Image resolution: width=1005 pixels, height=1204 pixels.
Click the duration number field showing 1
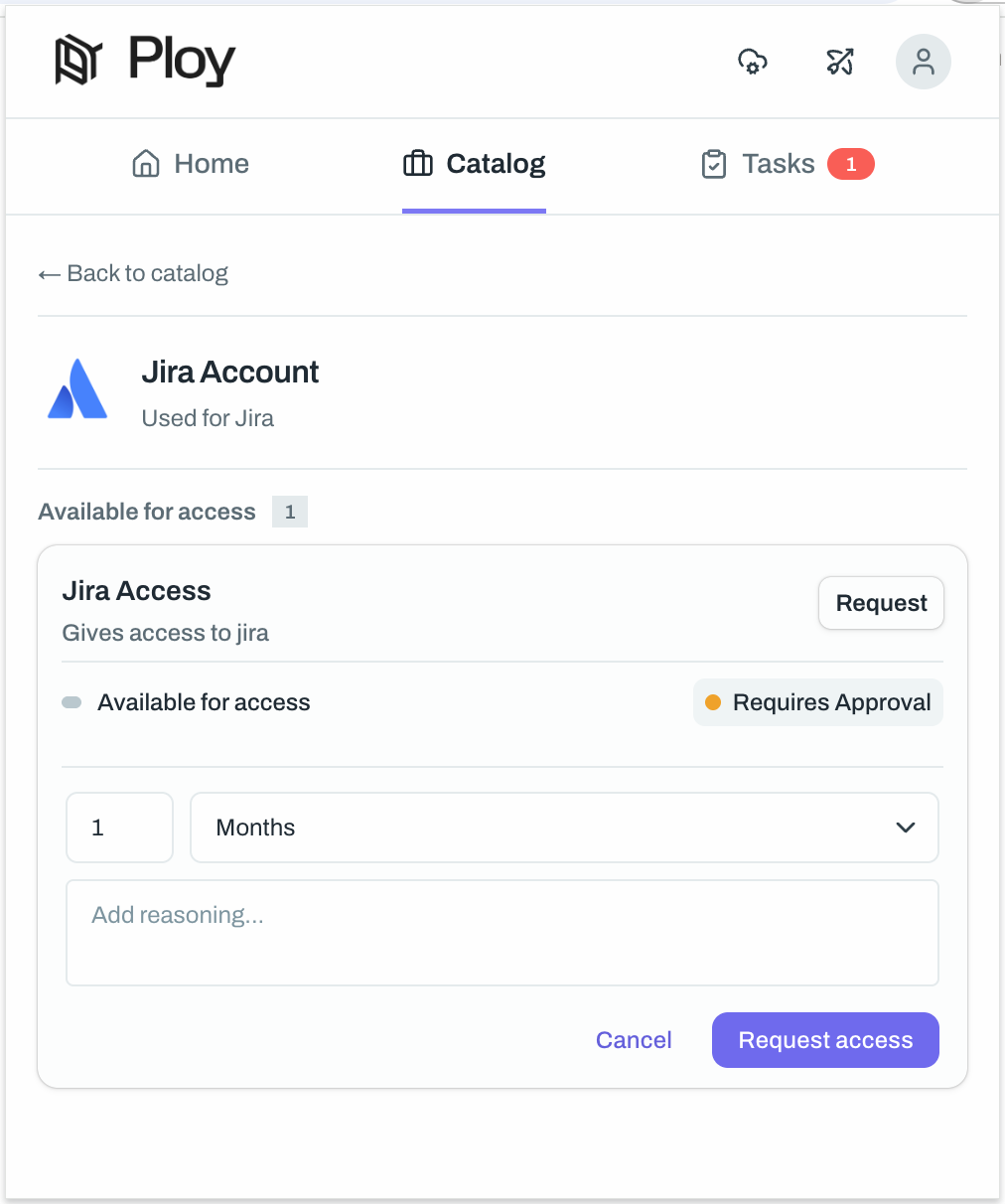click(x=119, y=827)
